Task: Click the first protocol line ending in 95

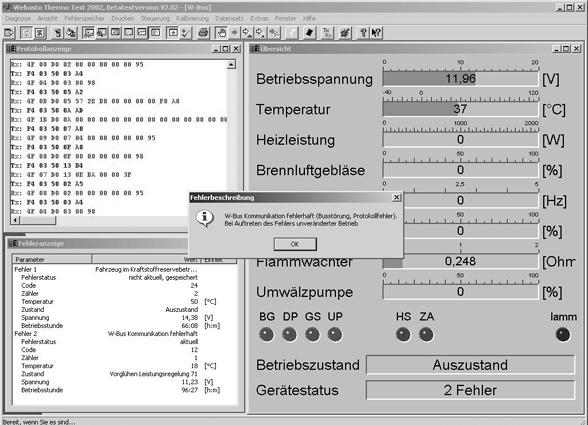Action: (x=77, y=65)
